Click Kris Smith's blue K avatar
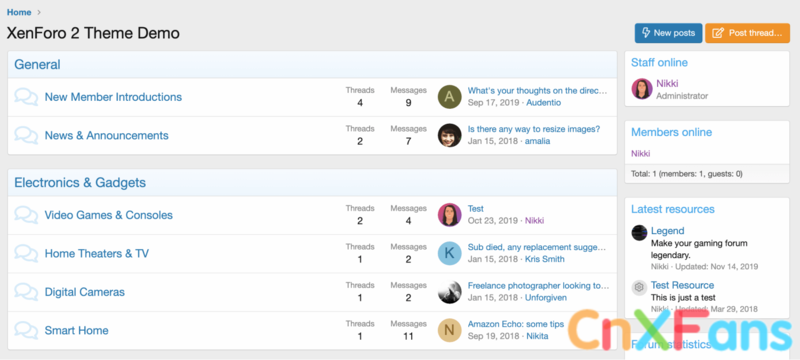800x360 pixels. [449, 253]
